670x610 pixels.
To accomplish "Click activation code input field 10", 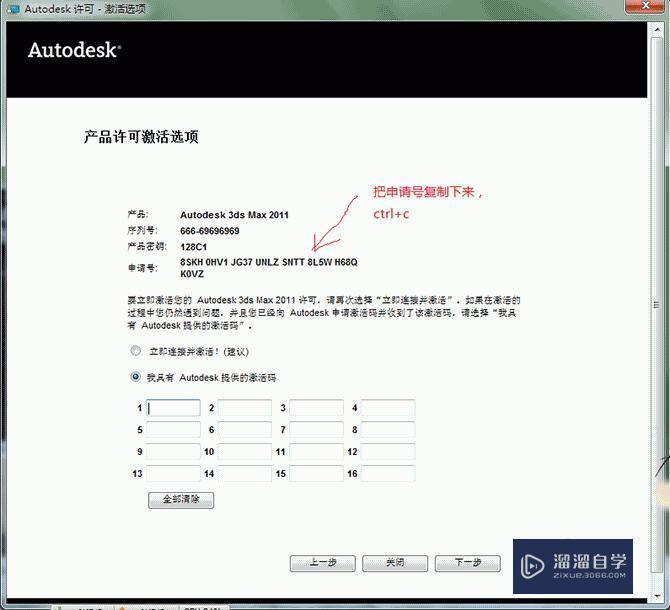I will [x=245, y=452].
